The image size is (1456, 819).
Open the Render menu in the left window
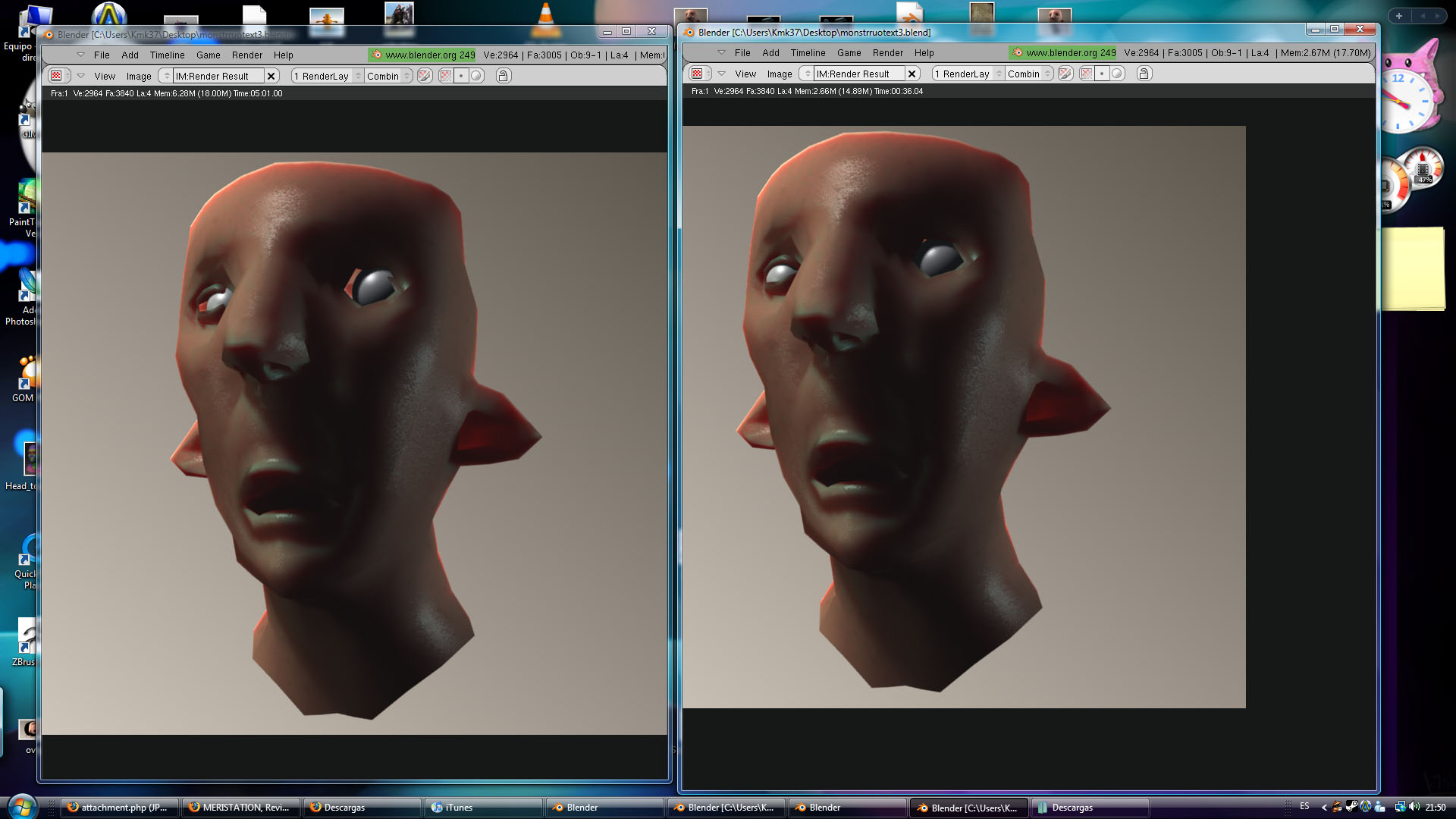[247, 55]
